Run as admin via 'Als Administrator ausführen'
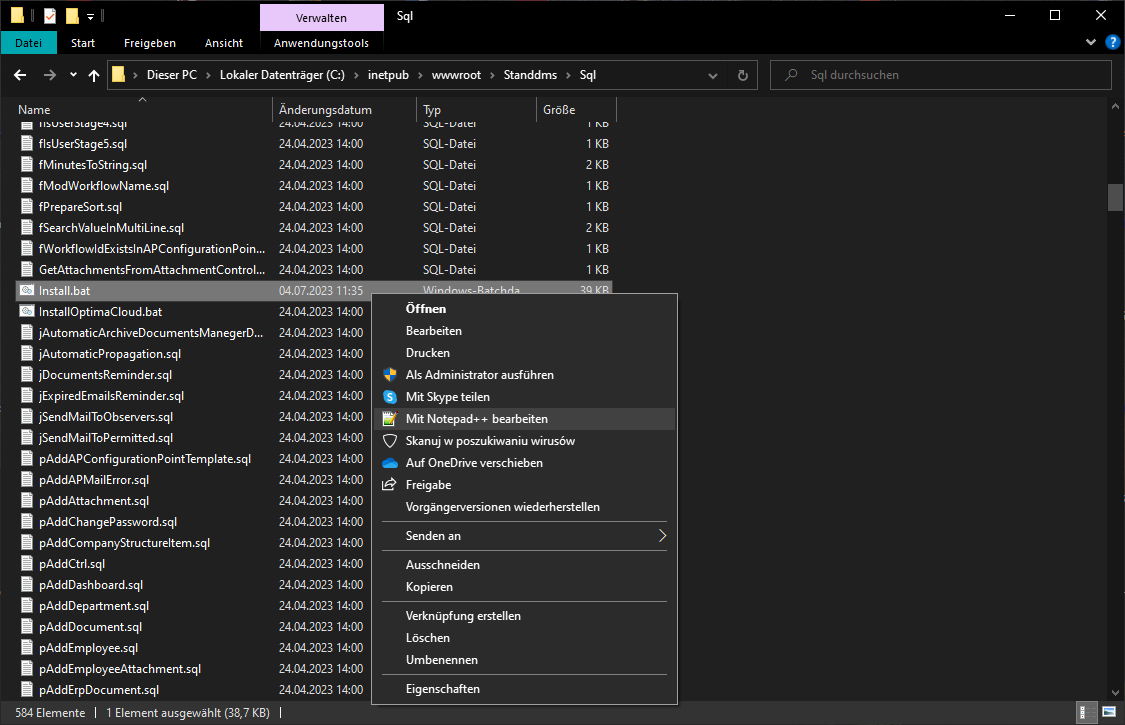This screenshot has height=725, width=1125. click(x=479, y=375)
